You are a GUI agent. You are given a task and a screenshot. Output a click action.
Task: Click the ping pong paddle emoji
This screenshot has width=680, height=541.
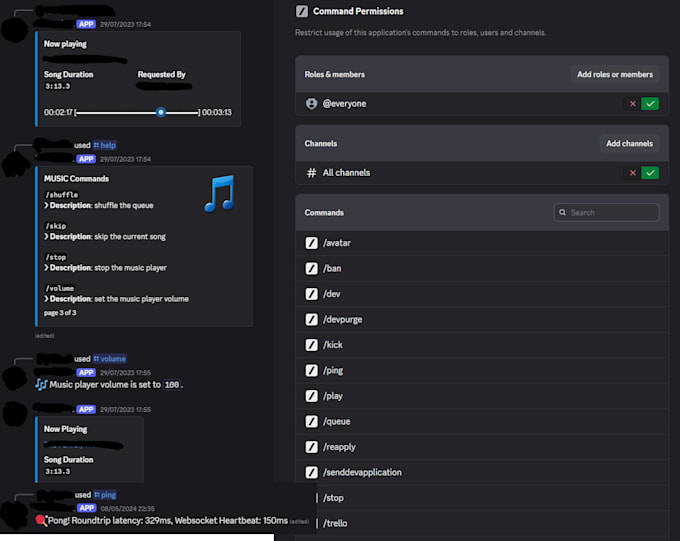[x=42, y=521]
